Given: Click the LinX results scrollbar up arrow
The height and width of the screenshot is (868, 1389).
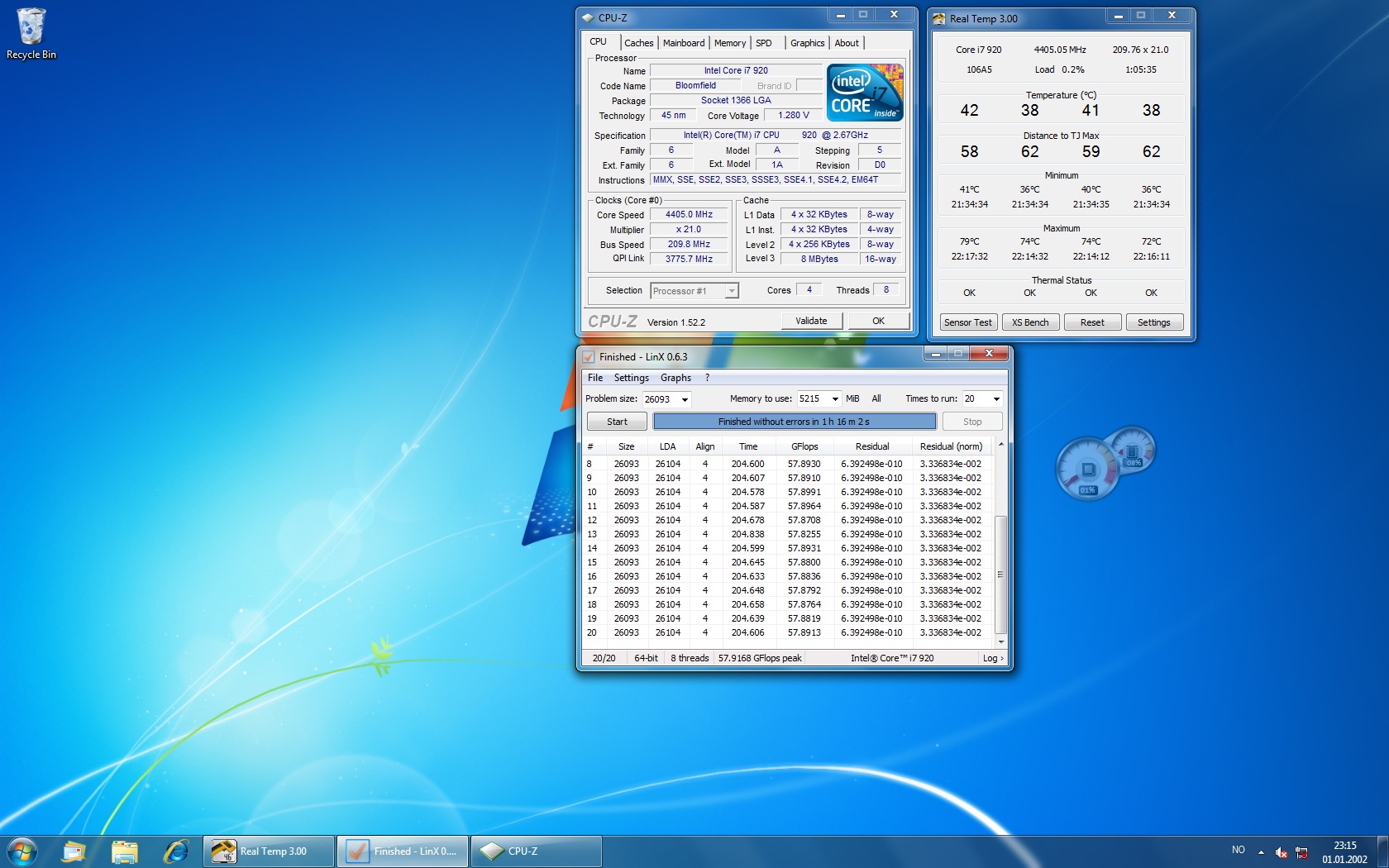Looking at the screenshot, I should click(x=1000, y=445).
